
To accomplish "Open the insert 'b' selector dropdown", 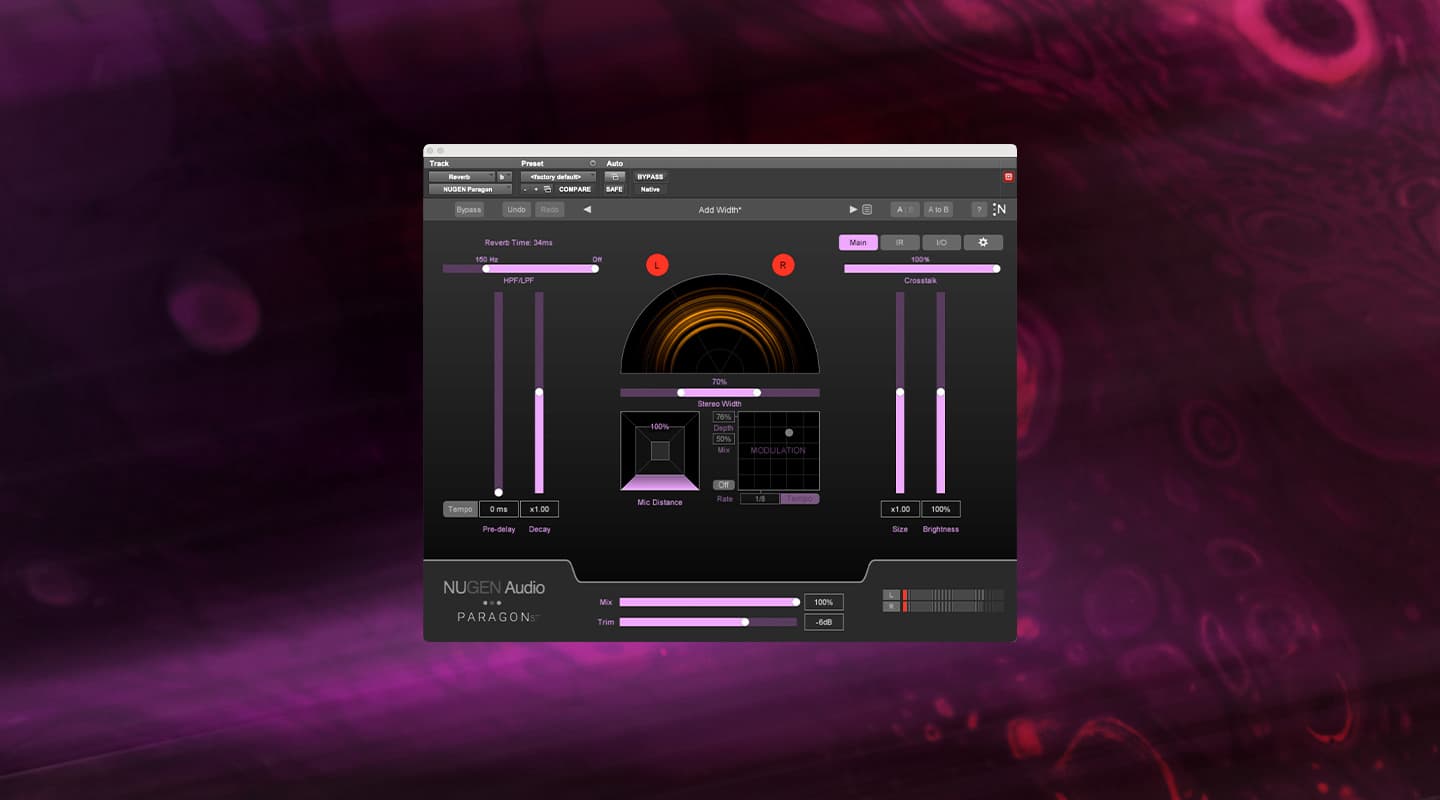I will tap(505, 177).
